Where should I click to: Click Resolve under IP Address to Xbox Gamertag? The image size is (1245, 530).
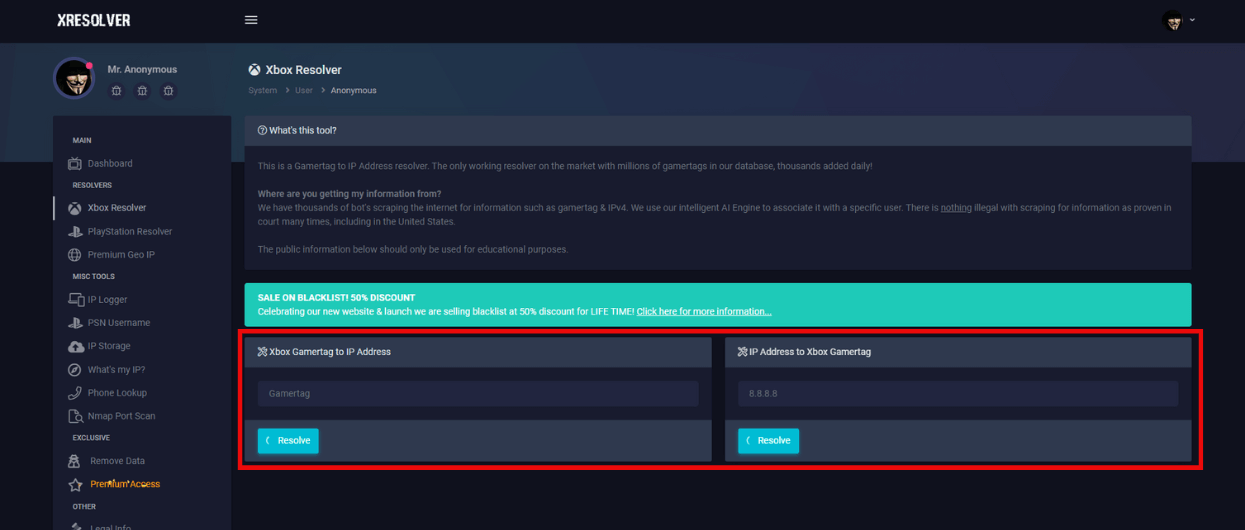tap(768, 441)
